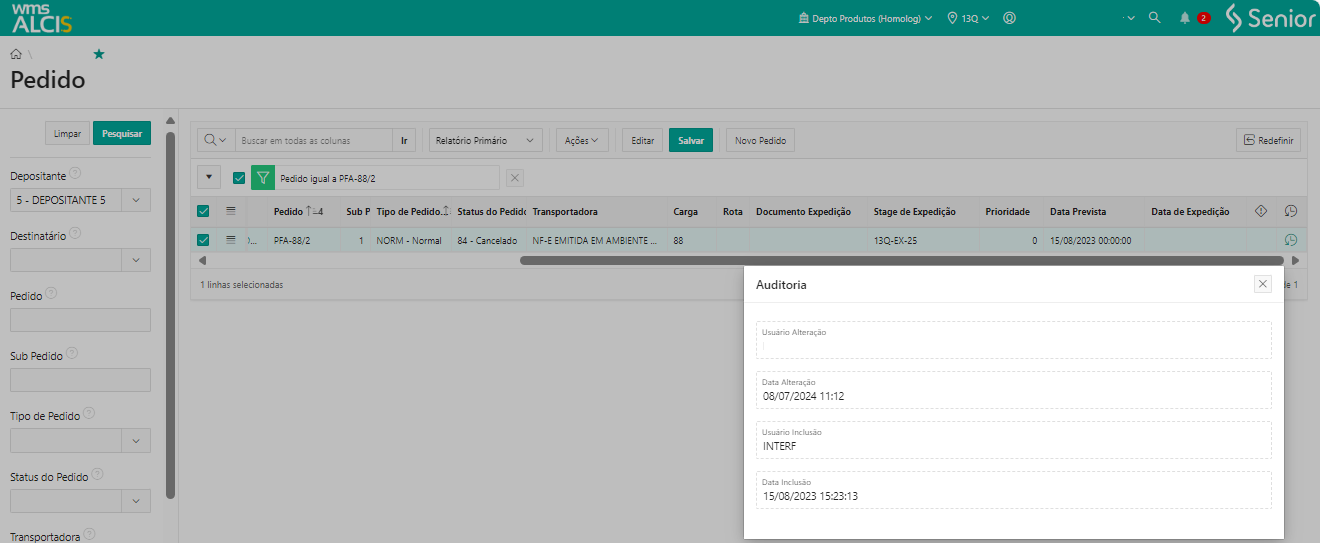Show help for Status do Pedido field

[97, 474]
